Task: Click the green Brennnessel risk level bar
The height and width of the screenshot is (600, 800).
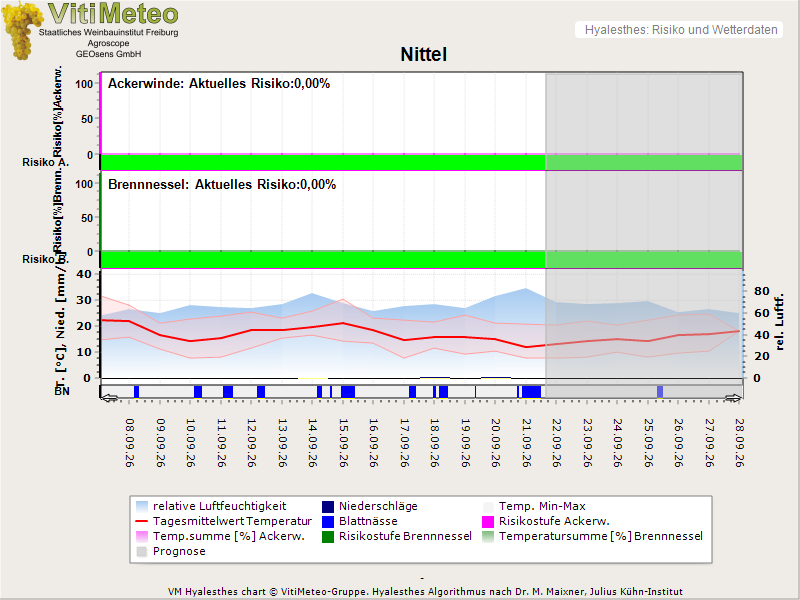Action: pos(421,259)
